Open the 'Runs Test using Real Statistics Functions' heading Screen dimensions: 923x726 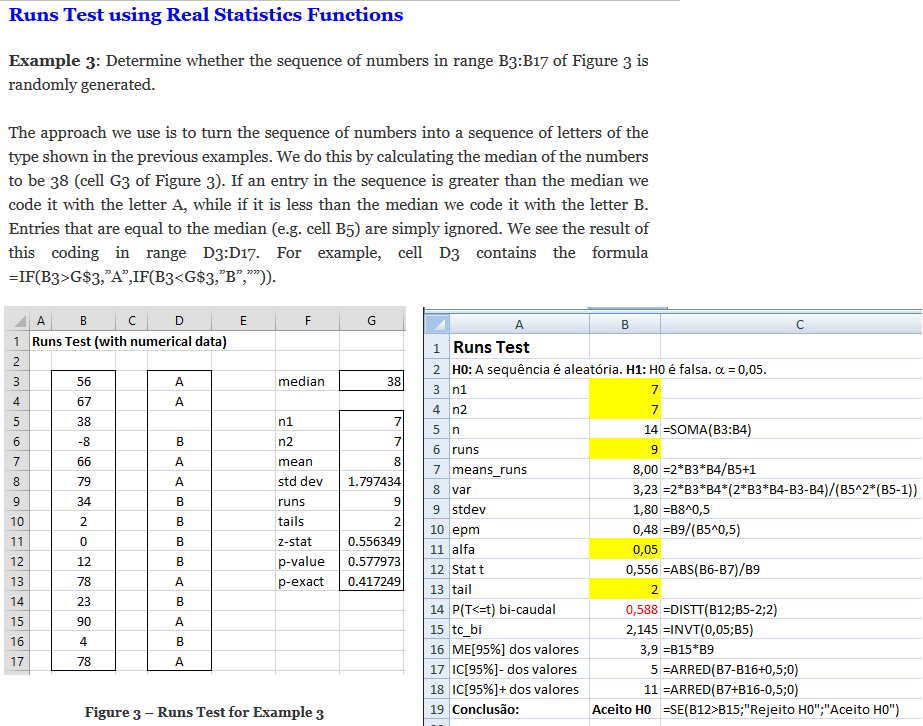click(x=206, y=15)
